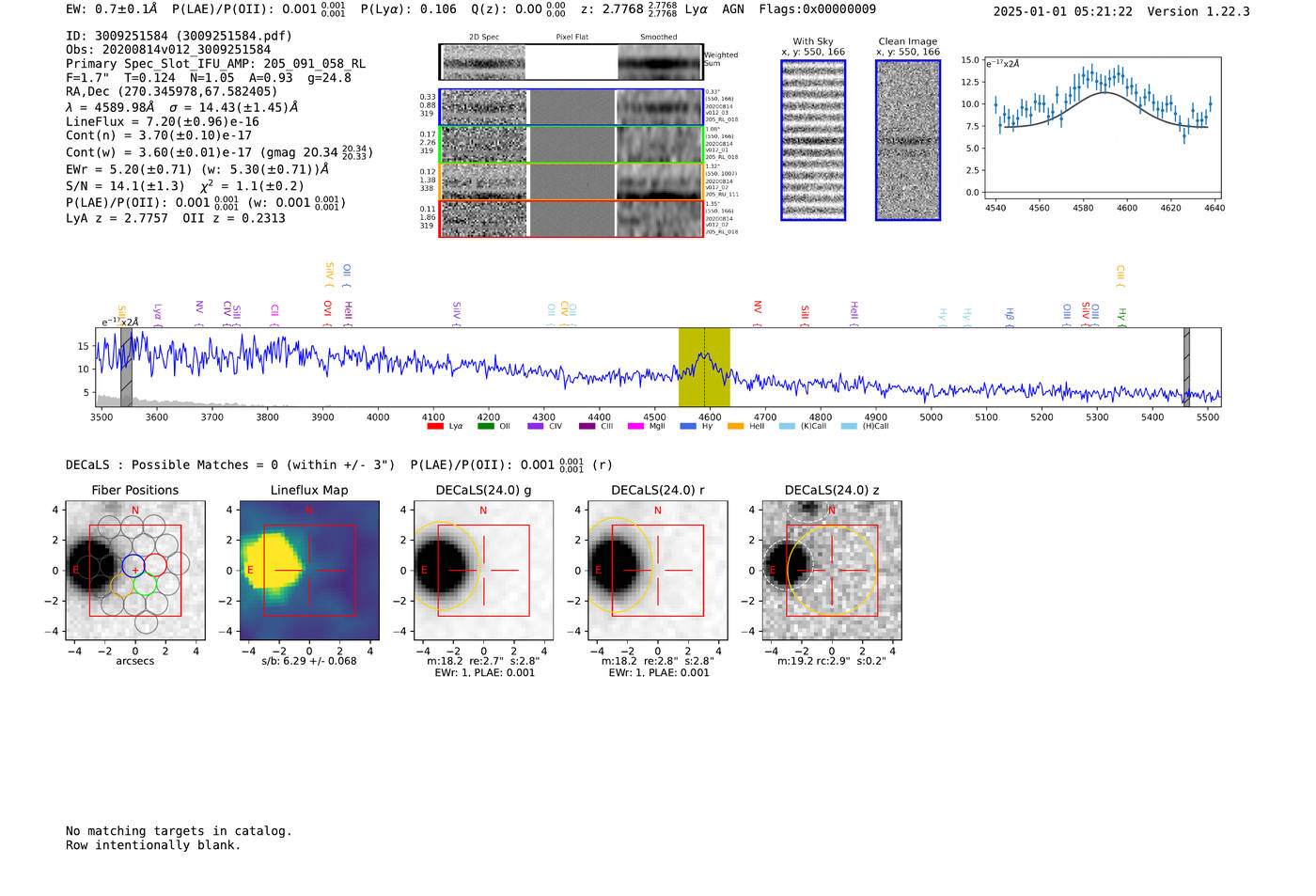Click the 'EWr = 5.20(±0.71)' line

(197, 169)
